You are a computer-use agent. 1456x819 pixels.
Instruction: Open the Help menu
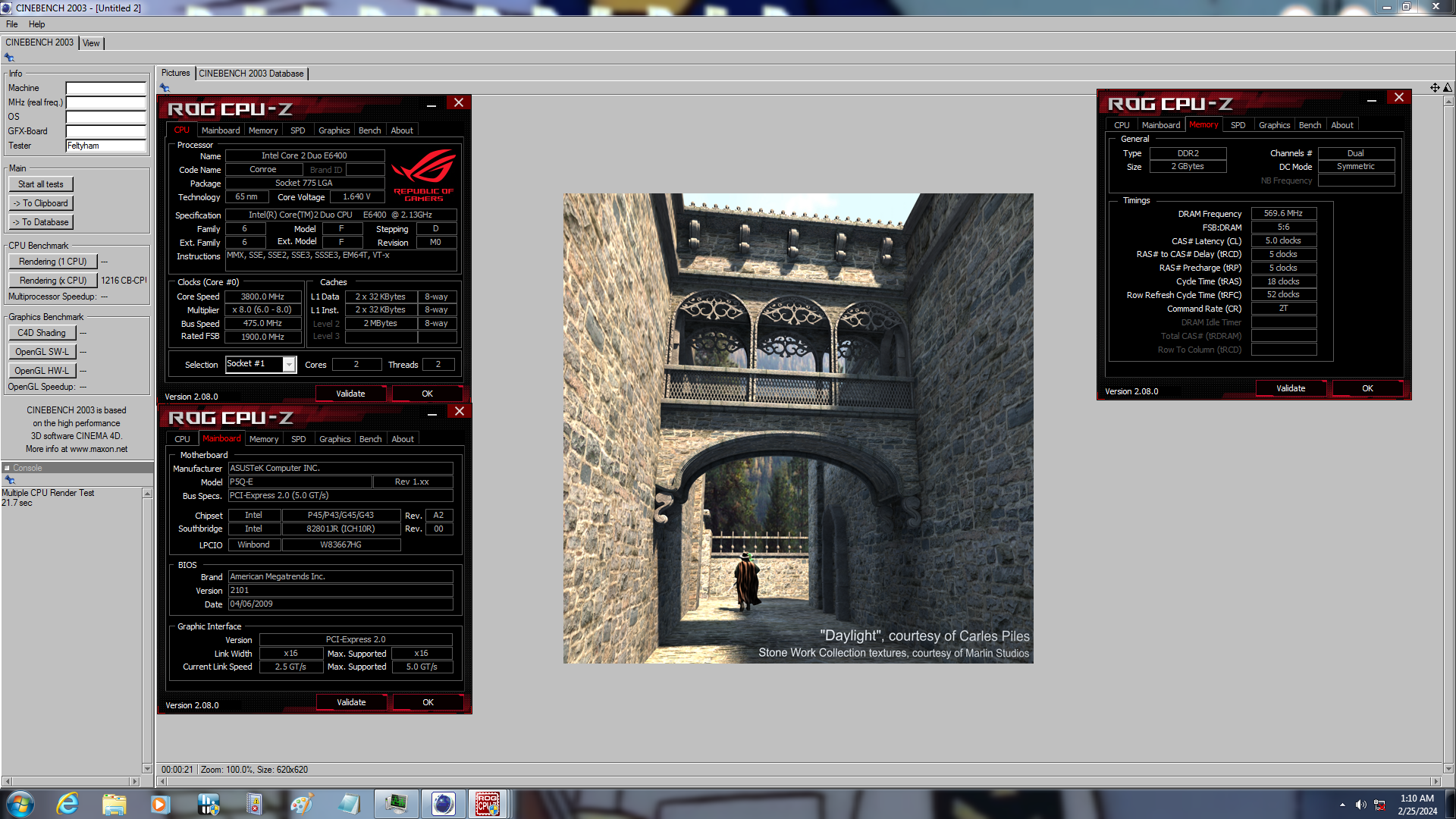[x=36, y=24]
